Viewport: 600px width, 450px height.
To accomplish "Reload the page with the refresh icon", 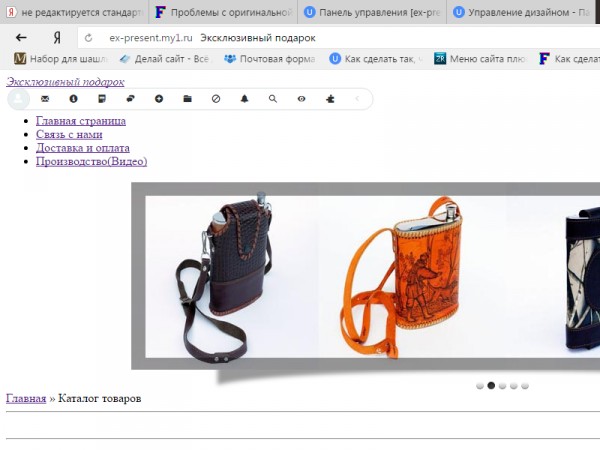I will pyautogui.click(x=88, y=38).
